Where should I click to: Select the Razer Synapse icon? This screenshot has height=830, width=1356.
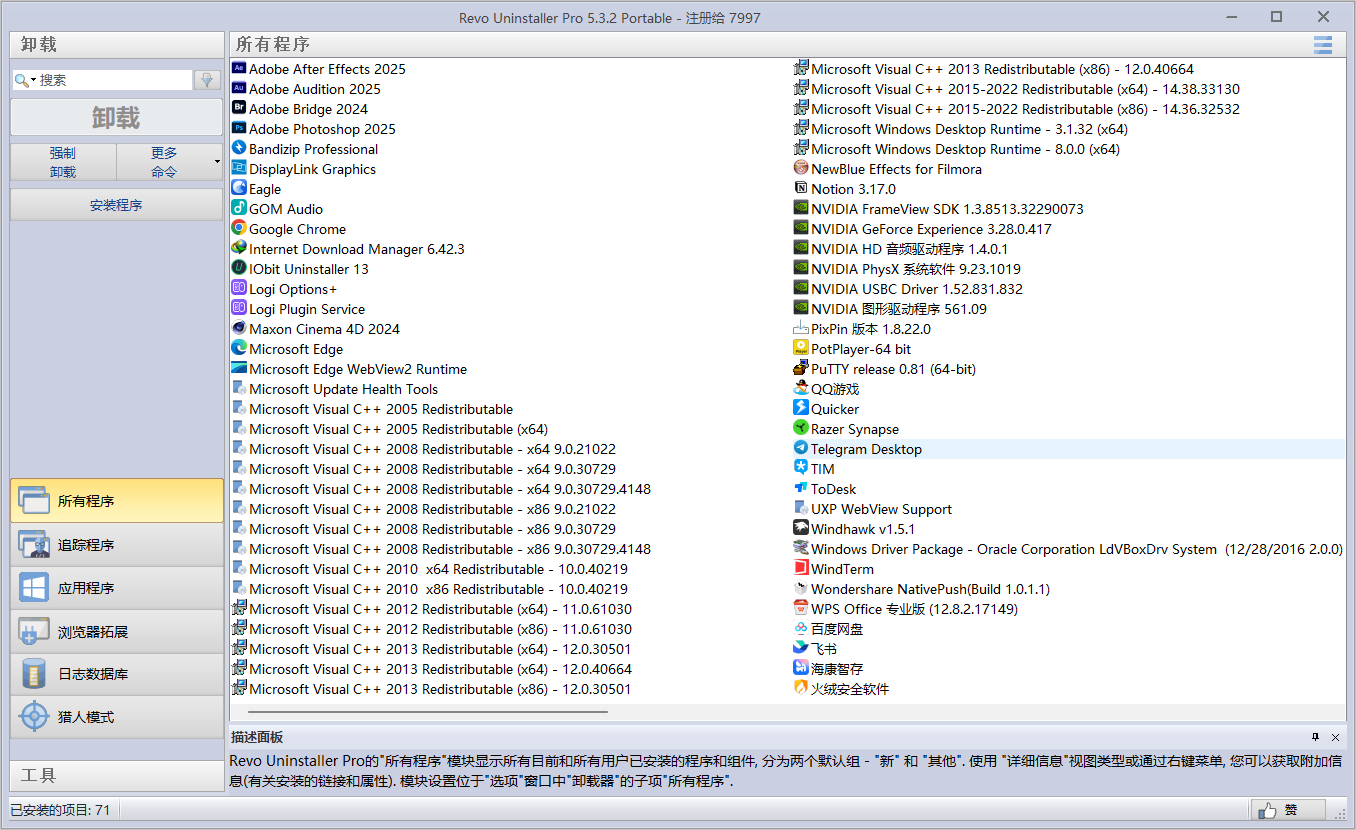801,429
